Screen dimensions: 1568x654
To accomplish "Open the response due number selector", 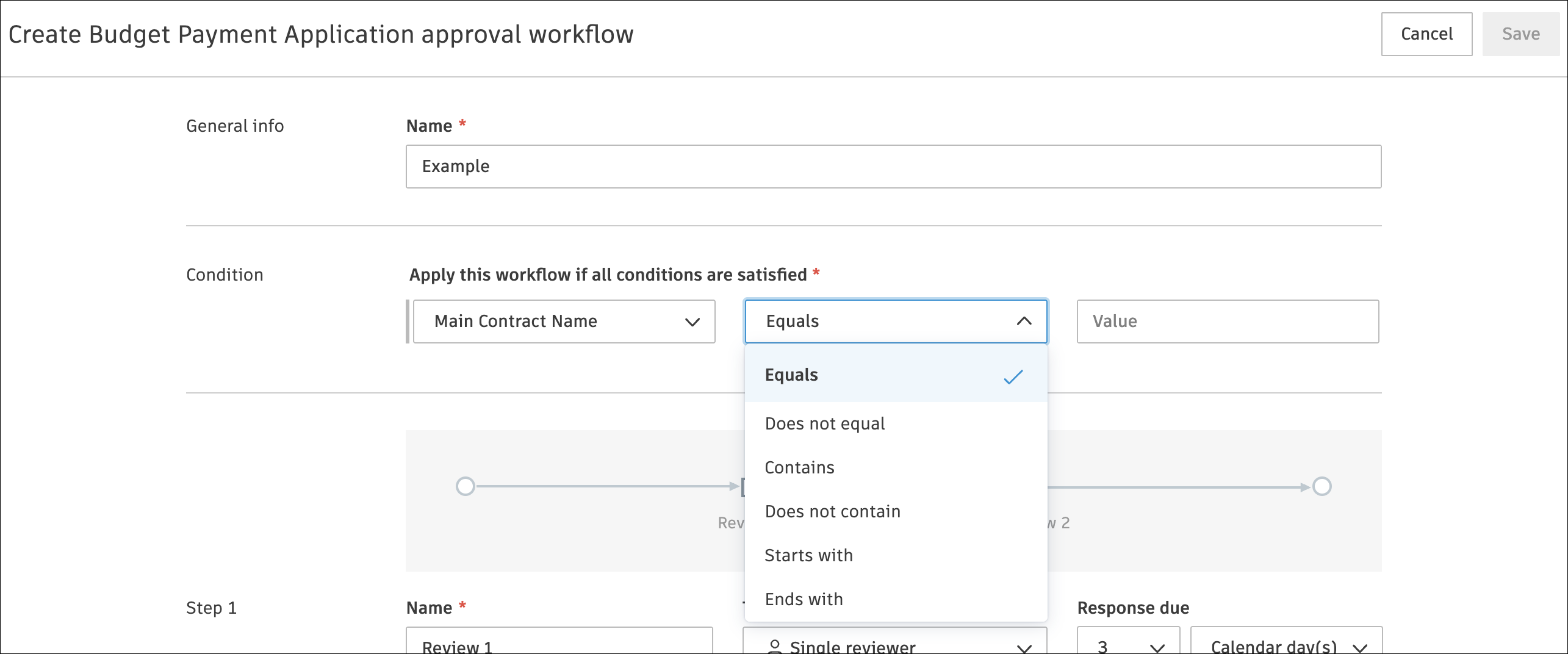I will (x=1128, y=647).
